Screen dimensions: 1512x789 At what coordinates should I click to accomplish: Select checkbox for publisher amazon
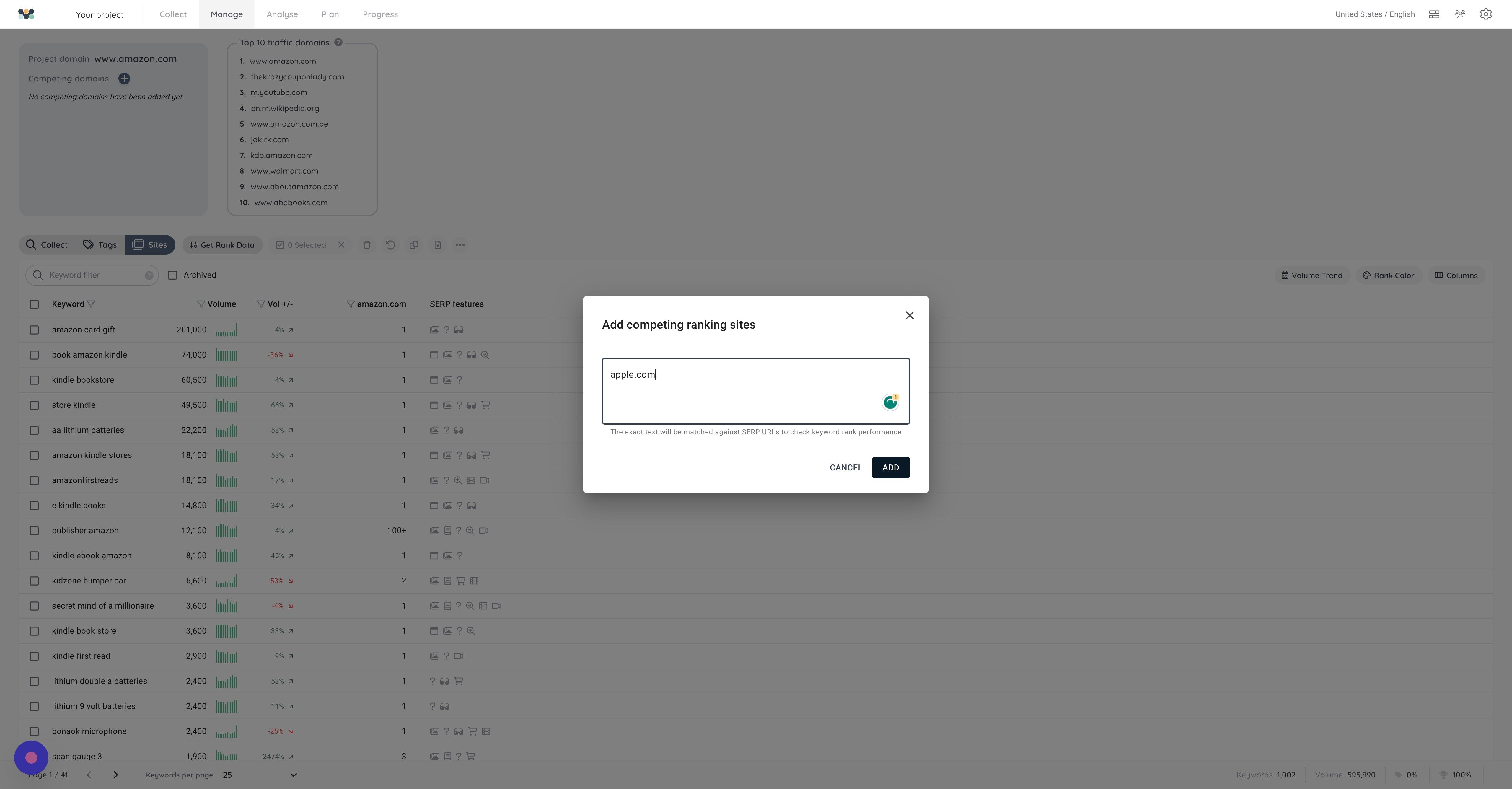coord(34,531)
